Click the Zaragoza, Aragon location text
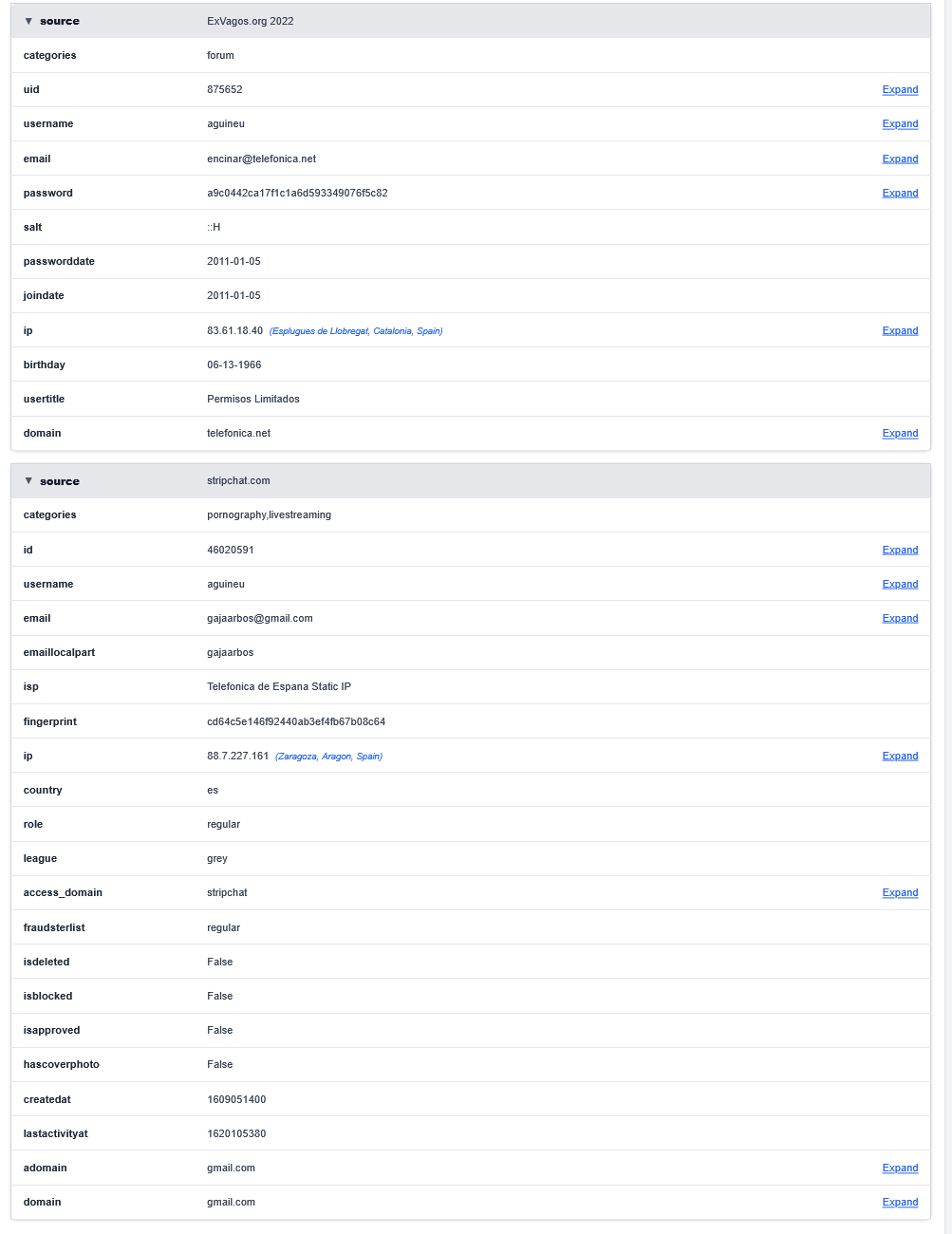The image size is (952, 1234). [x=328, y=757]
